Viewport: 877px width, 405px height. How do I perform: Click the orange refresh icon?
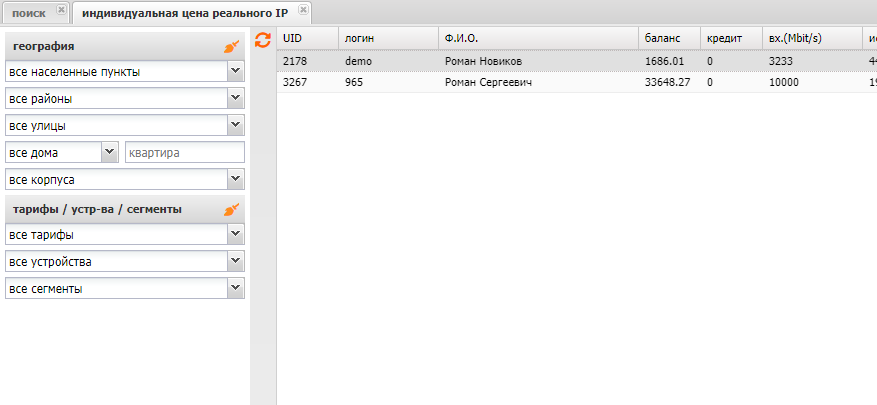click(x=263, y=39)
